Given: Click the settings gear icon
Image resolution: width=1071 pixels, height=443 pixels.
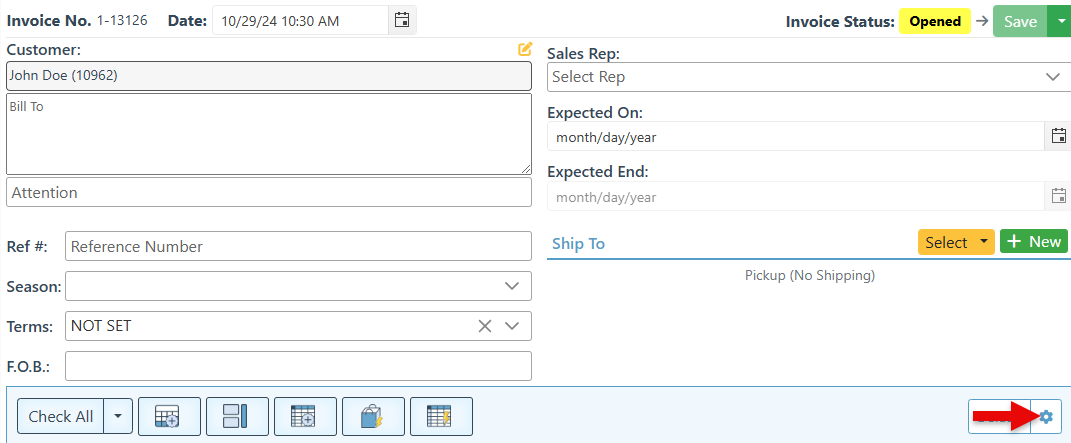Looking at the screenshot, I should pos(1046,416).
